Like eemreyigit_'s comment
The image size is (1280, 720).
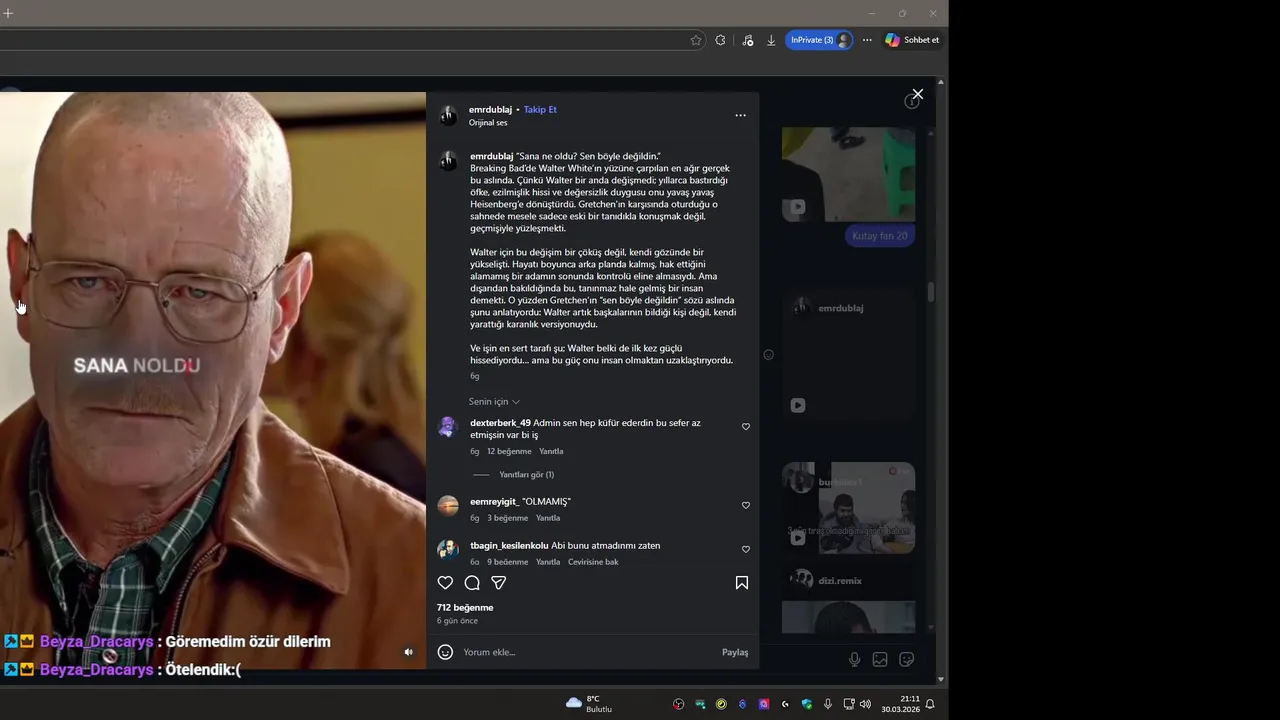[746, 506]
